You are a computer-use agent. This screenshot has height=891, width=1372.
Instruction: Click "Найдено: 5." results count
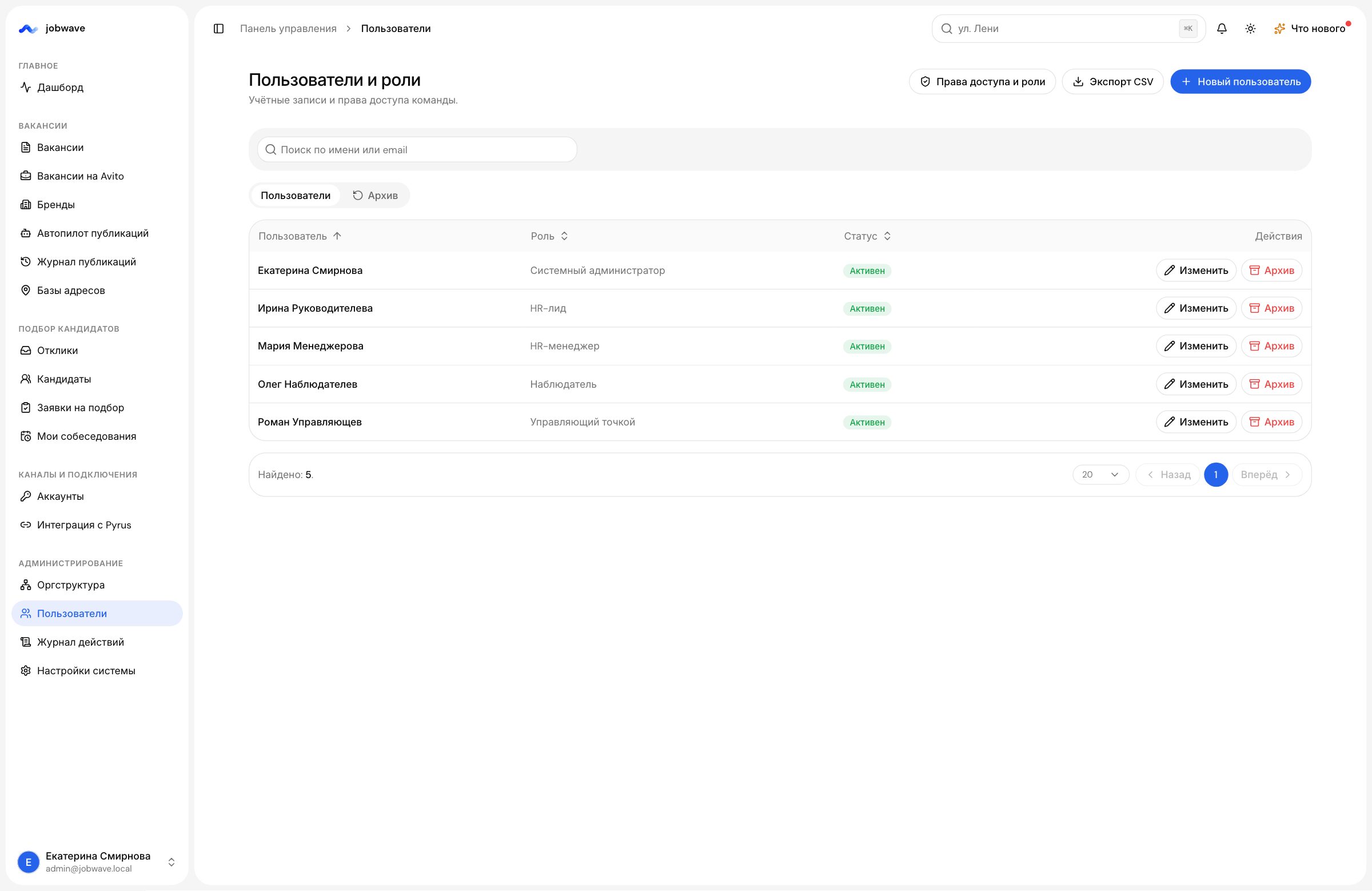tap(285, 474)
